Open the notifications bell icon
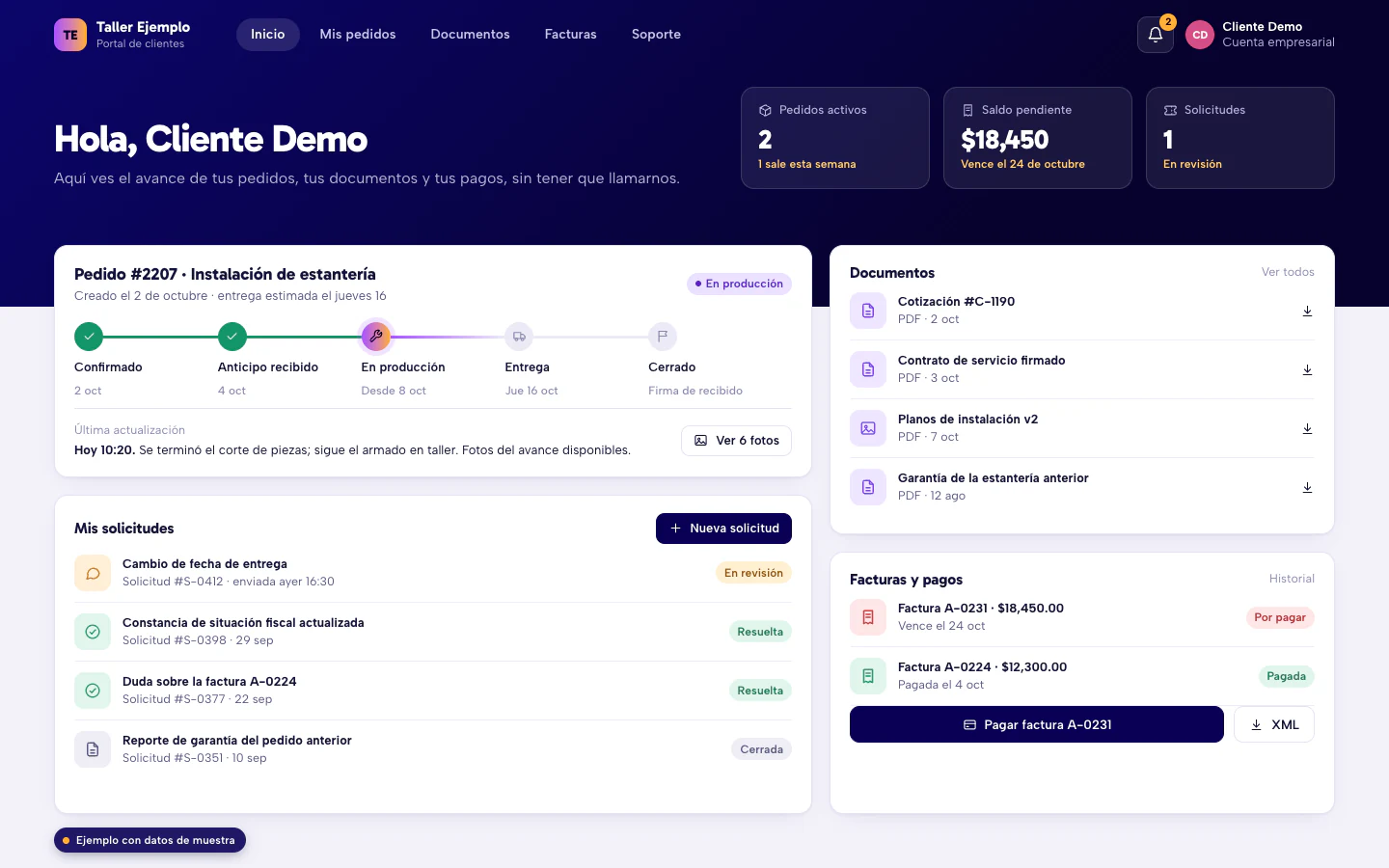The height and width of the screenshot is (868, 1389). tap(1155, 35)
